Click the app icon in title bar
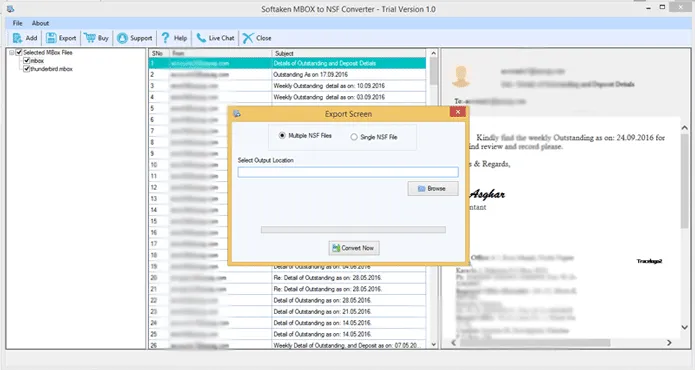Image resolution: width=695 pixels, height=370 pixels. click(11, 9)
